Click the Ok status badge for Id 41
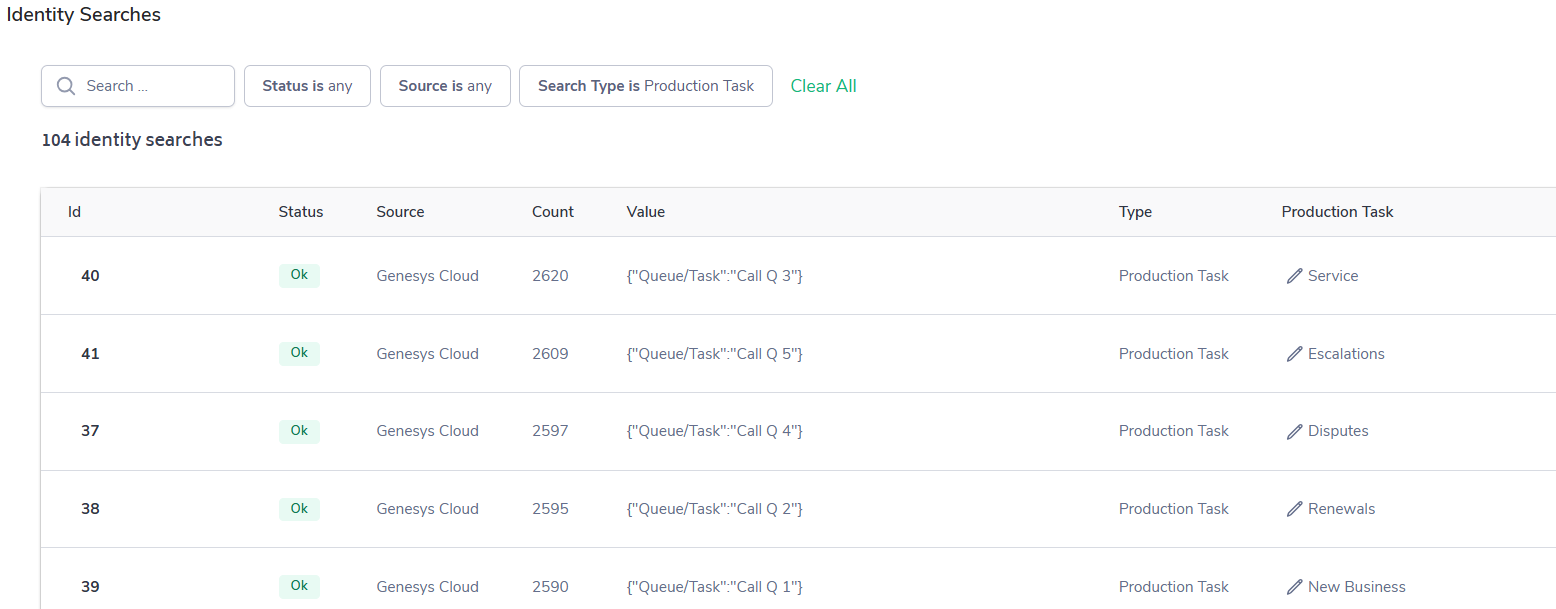Image resolution: width=1556 pixels, height=609 pixels. point(299,353)
